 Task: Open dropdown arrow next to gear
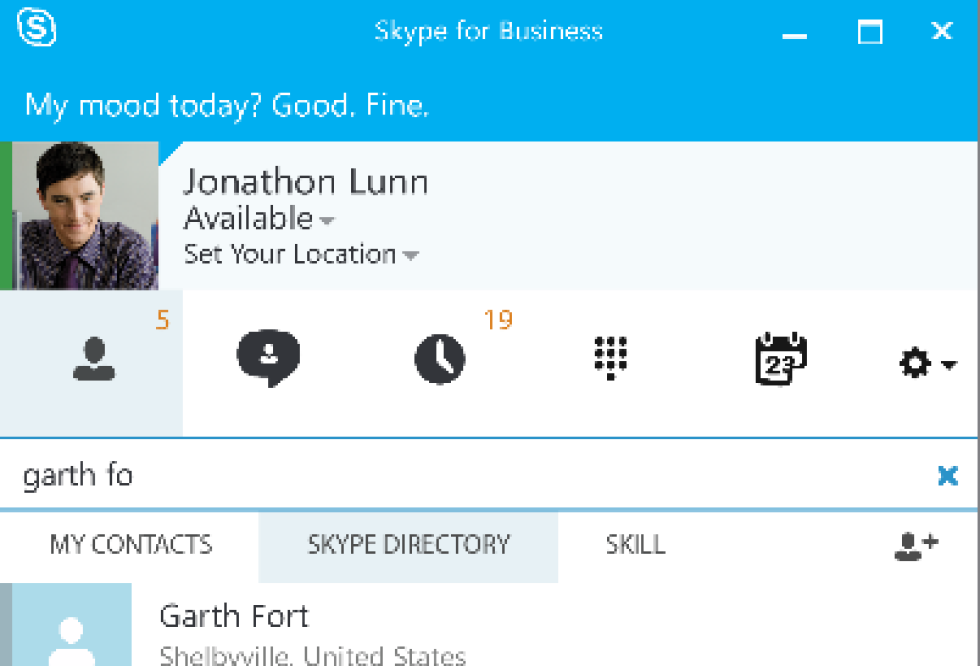click(x=949, y=365)
